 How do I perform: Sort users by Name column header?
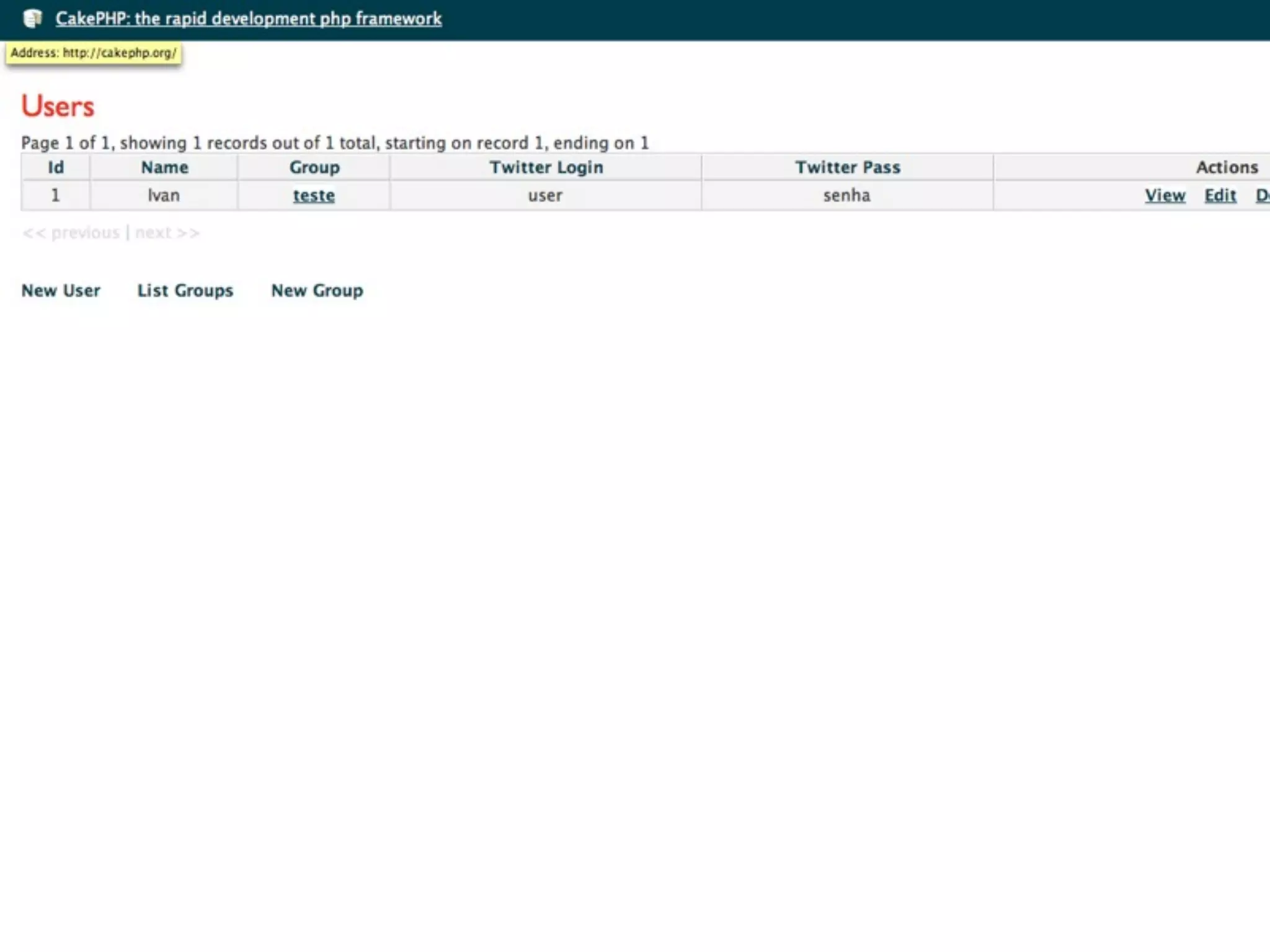[164, 167]
